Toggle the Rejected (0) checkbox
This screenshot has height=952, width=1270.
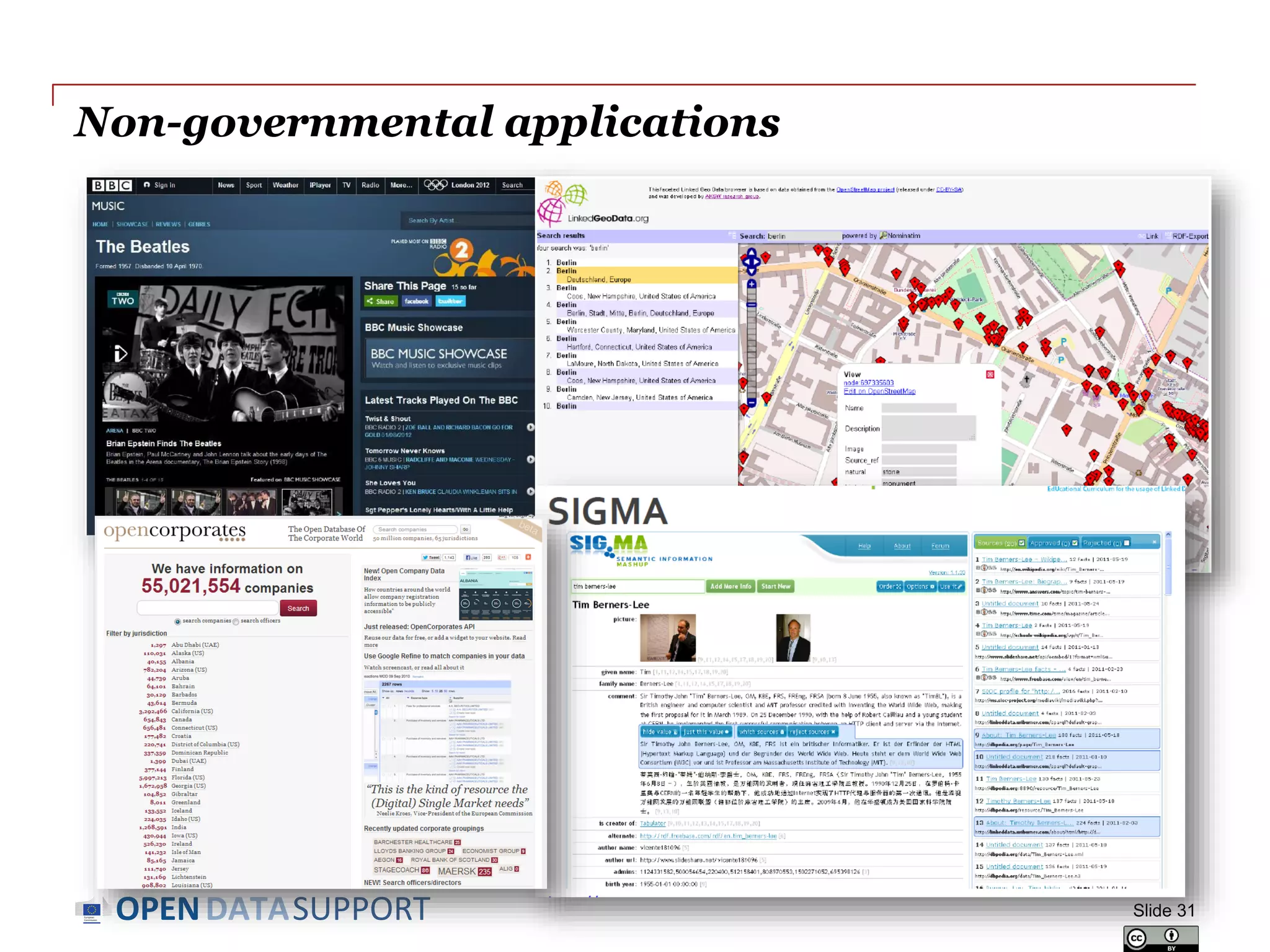coord(1127,543)
